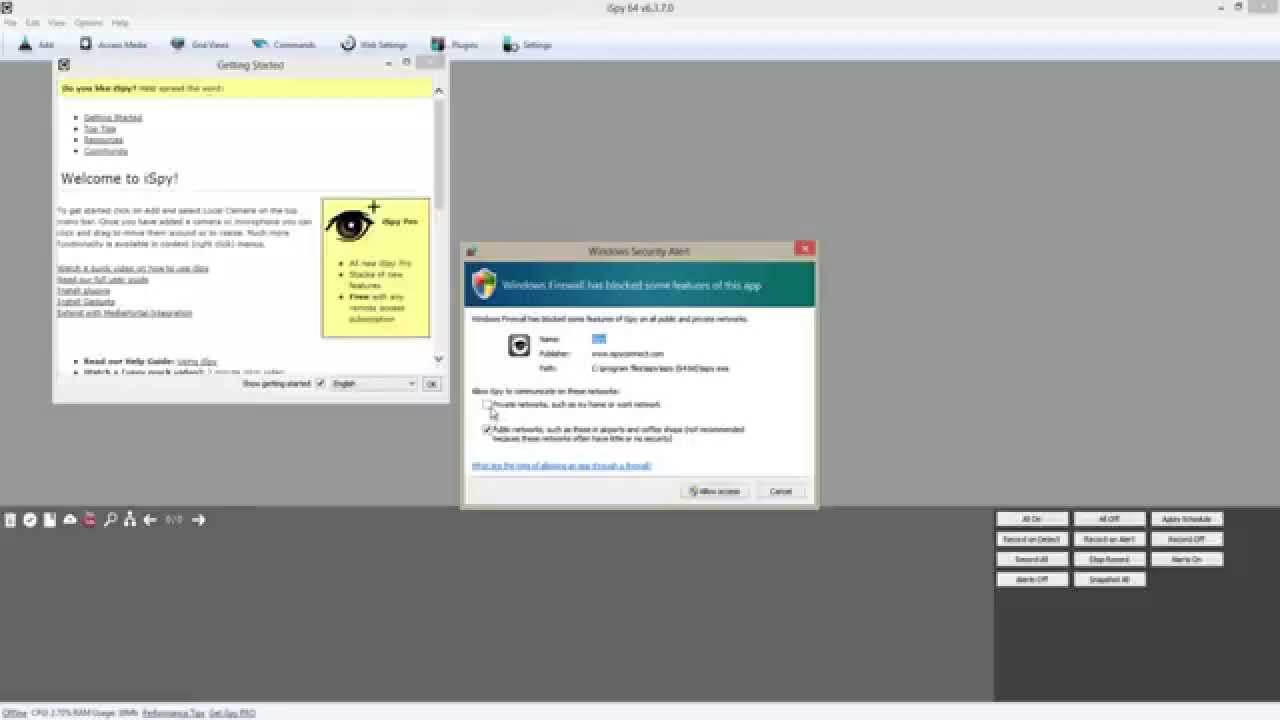The height and width of the screenshot is (720, 1280).
Task: Cancel the Windows Security Alert dialog
Action: point(781,491)
